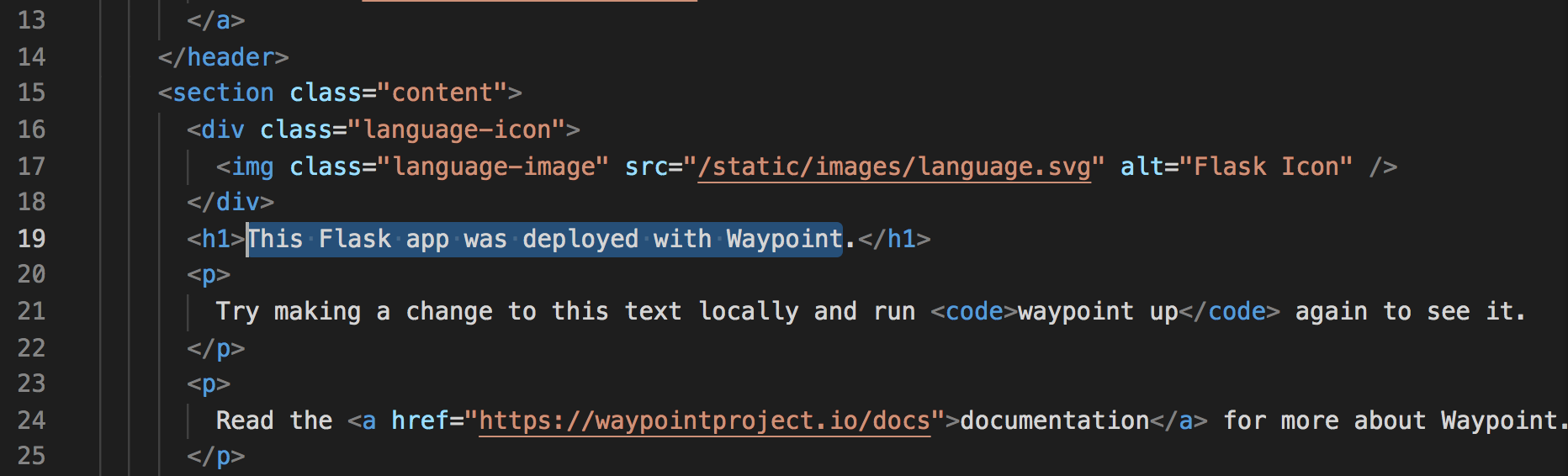Click line number 19 in the gutter

pyautogui.click(x=31, y=239)
